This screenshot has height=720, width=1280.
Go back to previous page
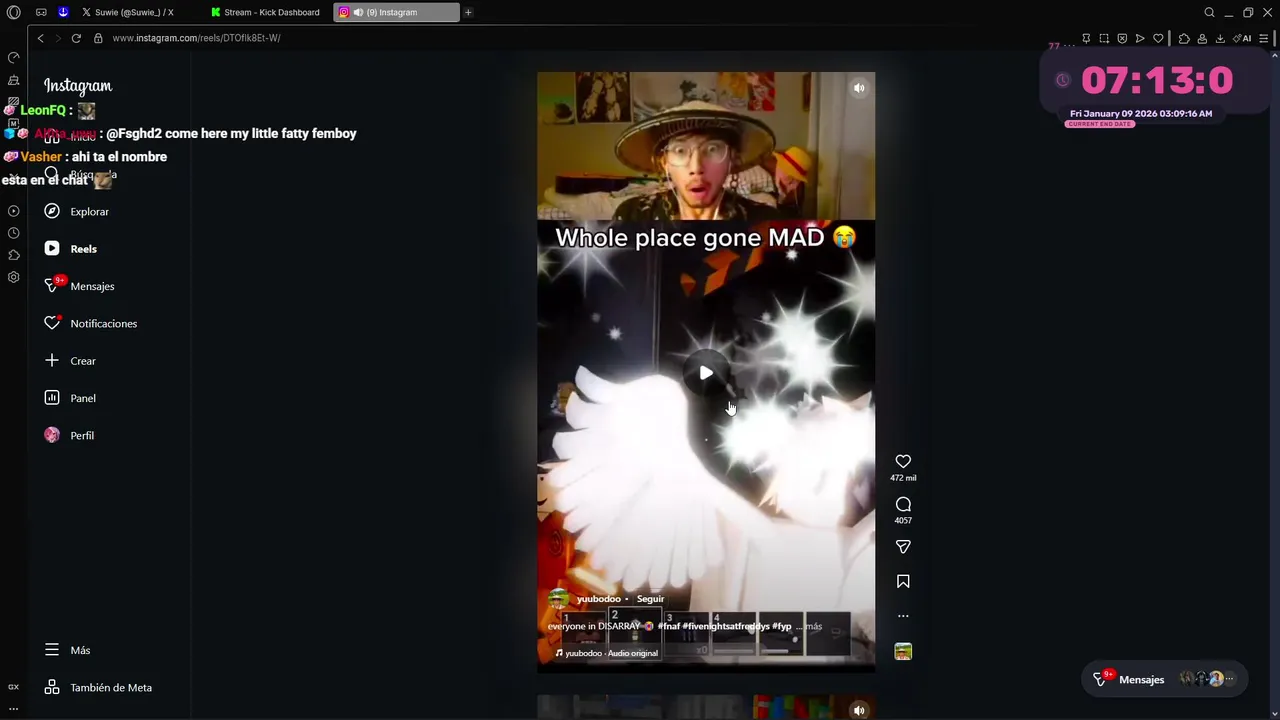pyautogui.click(x=40, y=38)
